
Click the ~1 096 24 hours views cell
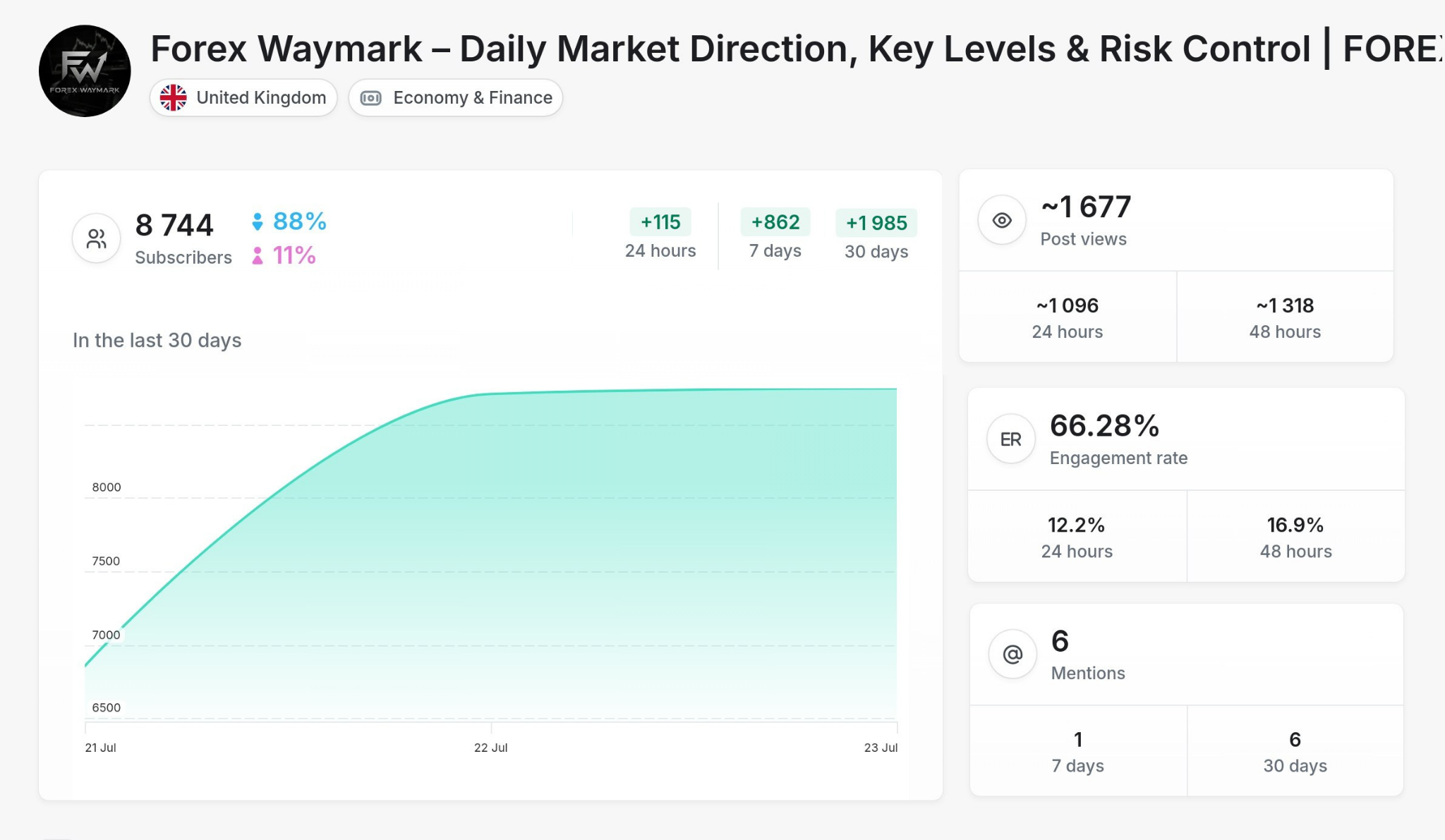tap(1068, 317)
